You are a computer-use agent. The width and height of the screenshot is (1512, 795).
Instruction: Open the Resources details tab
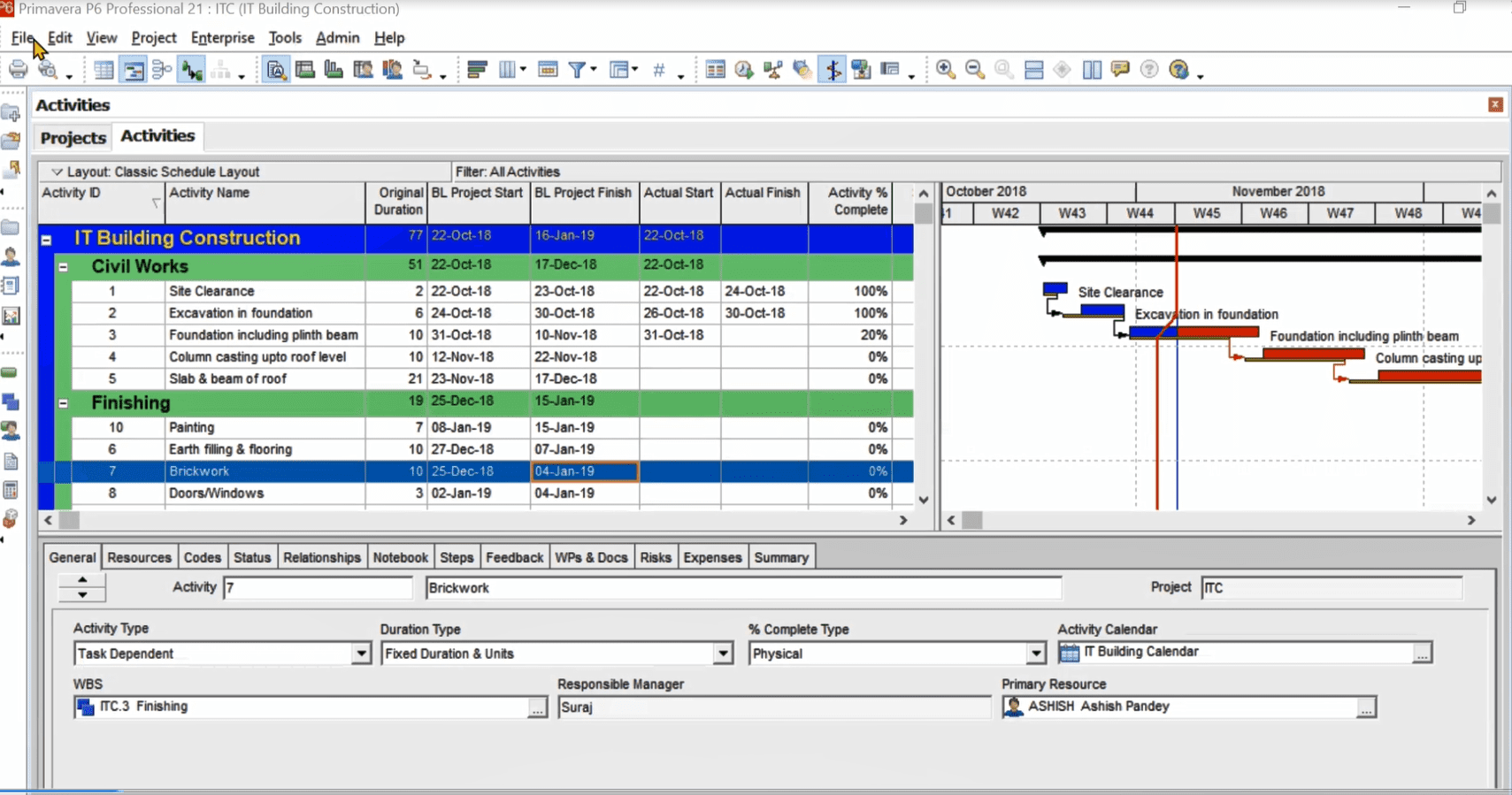click(139, 558)
